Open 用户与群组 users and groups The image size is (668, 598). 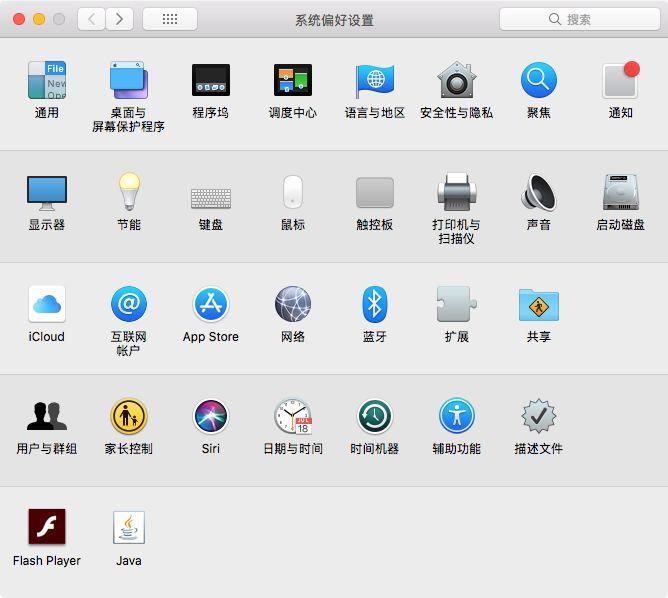47,416
